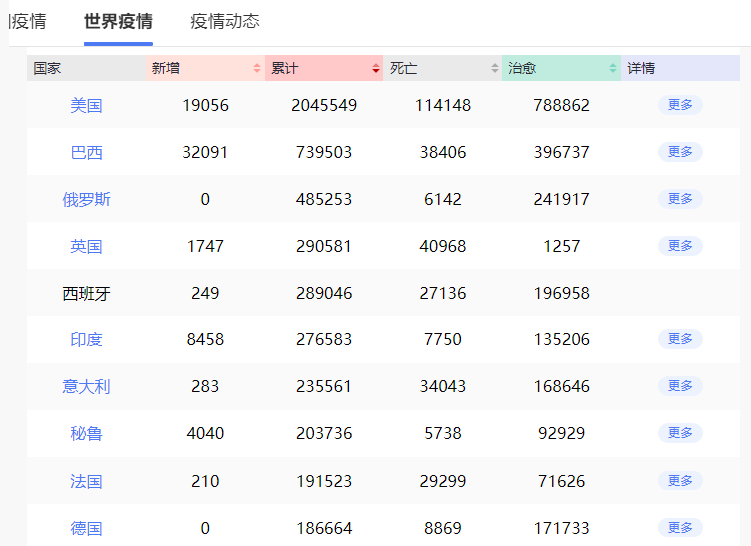Sort by the 累计 column arrows
751x546 pixels.
pyautogui.click(x=376, y=68)
